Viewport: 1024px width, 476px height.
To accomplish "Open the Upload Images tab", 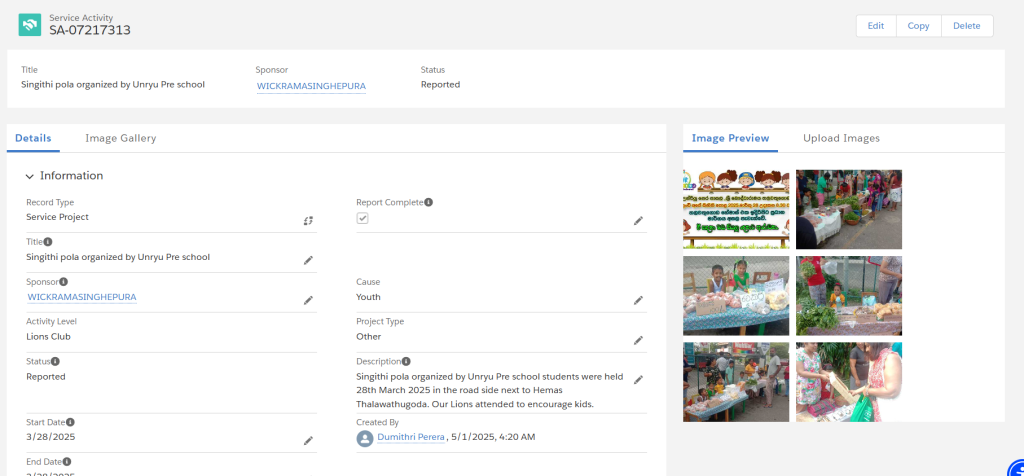I will tap(841, 138).
